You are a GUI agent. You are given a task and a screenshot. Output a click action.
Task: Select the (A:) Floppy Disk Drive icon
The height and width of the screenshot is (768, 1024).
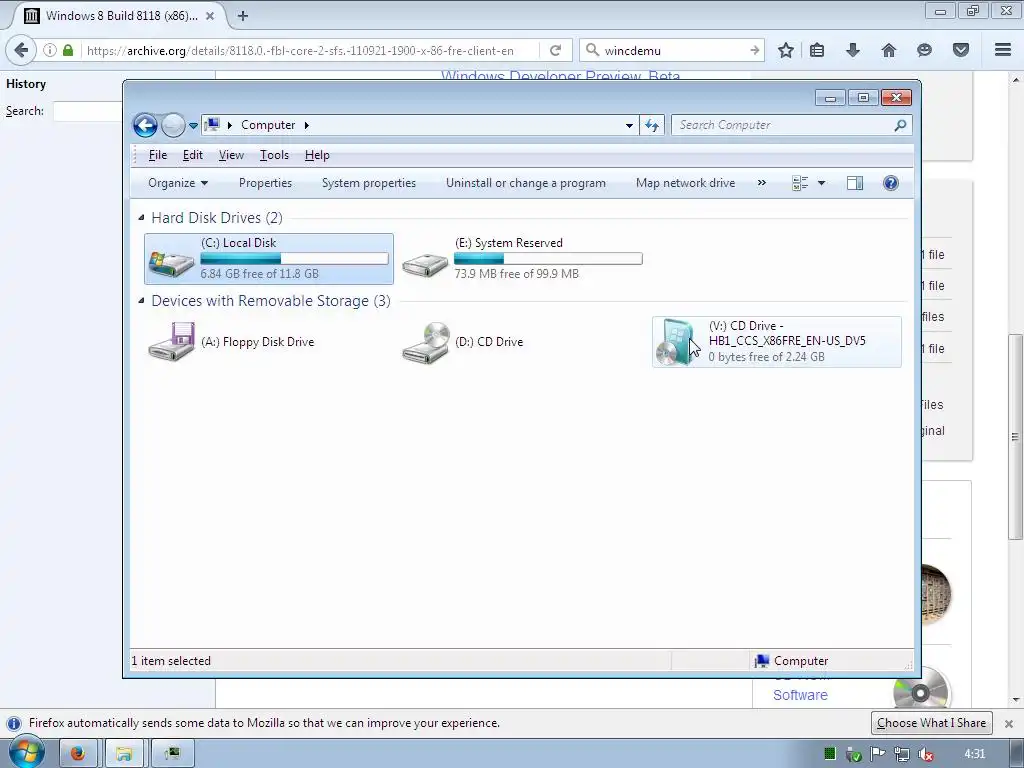point(171,342)
